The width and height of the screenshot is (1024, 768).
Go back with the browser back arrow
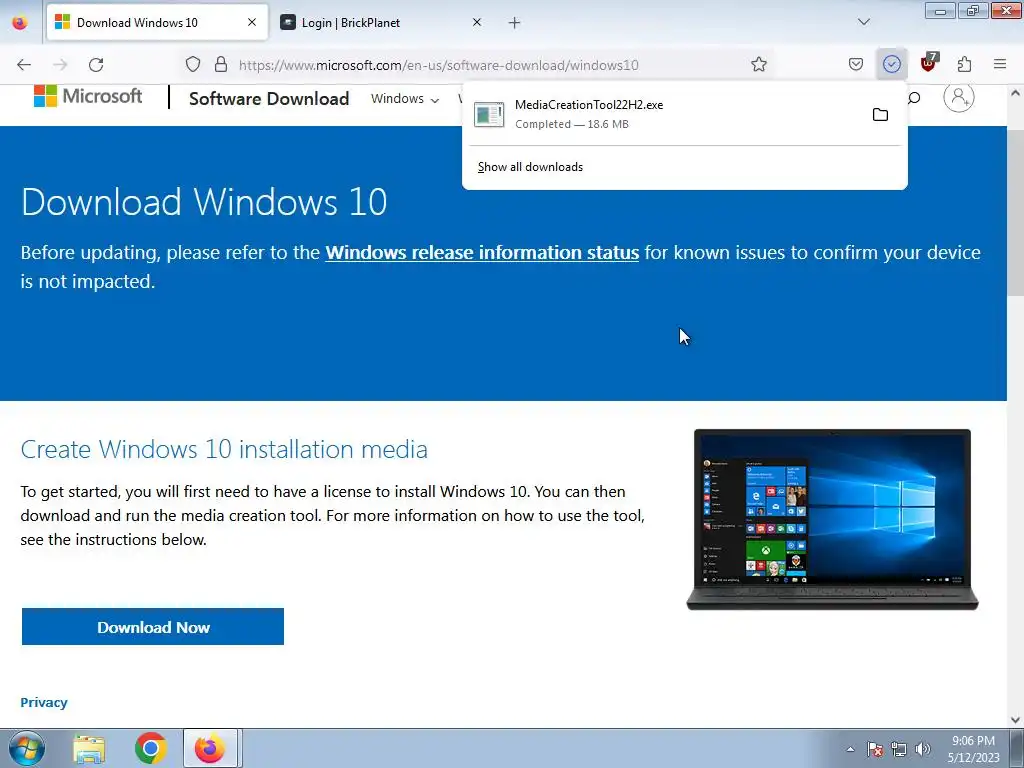(24, 65)
